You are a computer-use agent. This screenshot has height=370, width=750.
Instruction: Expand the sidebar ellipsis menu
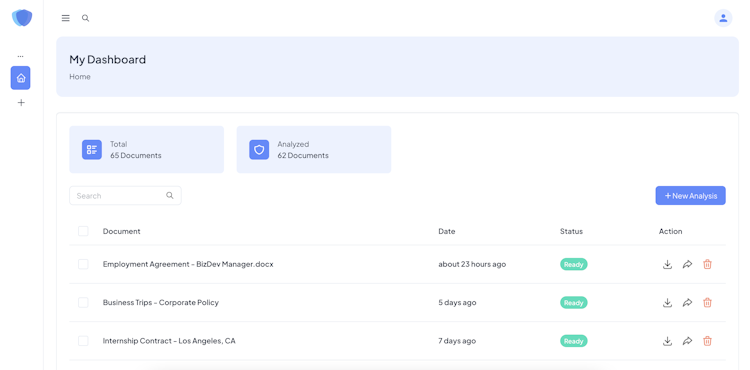coord(20,56)
